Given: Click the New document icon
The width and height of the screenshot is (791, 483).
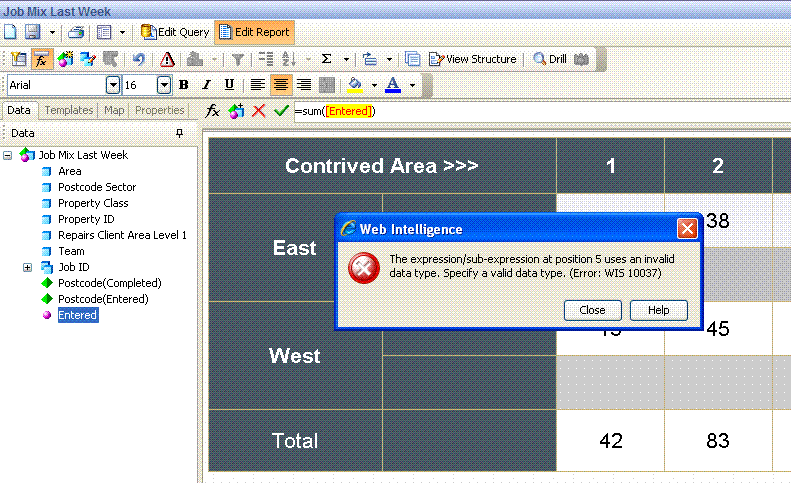Looking at the screenshot, I should click(11, 32).
